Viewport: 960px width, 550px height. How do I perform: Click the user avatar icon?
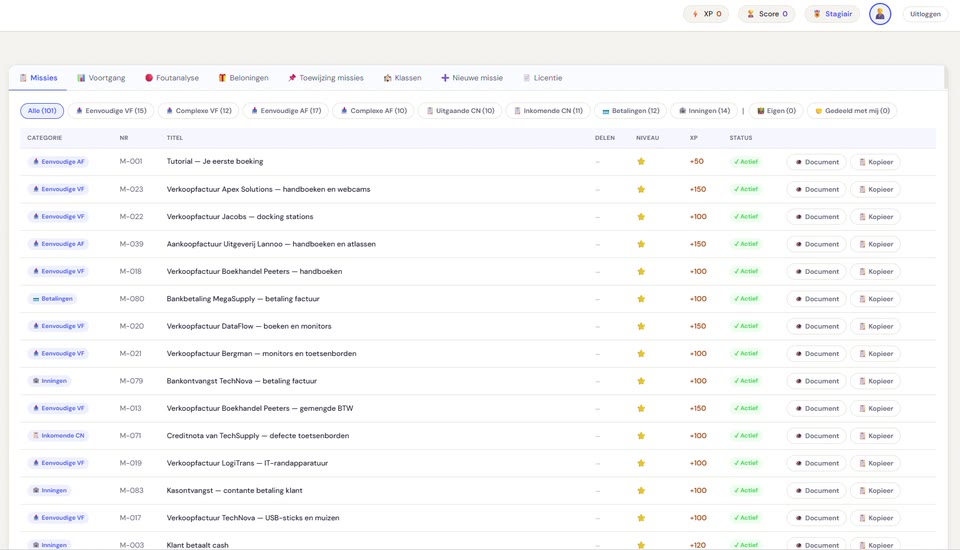coord(880,14)
